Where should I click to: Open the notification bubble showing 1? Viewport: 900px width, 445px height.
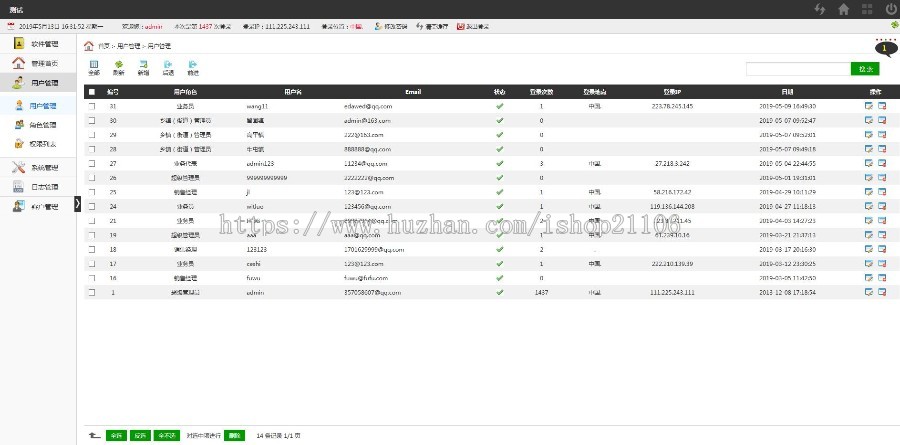886,49
